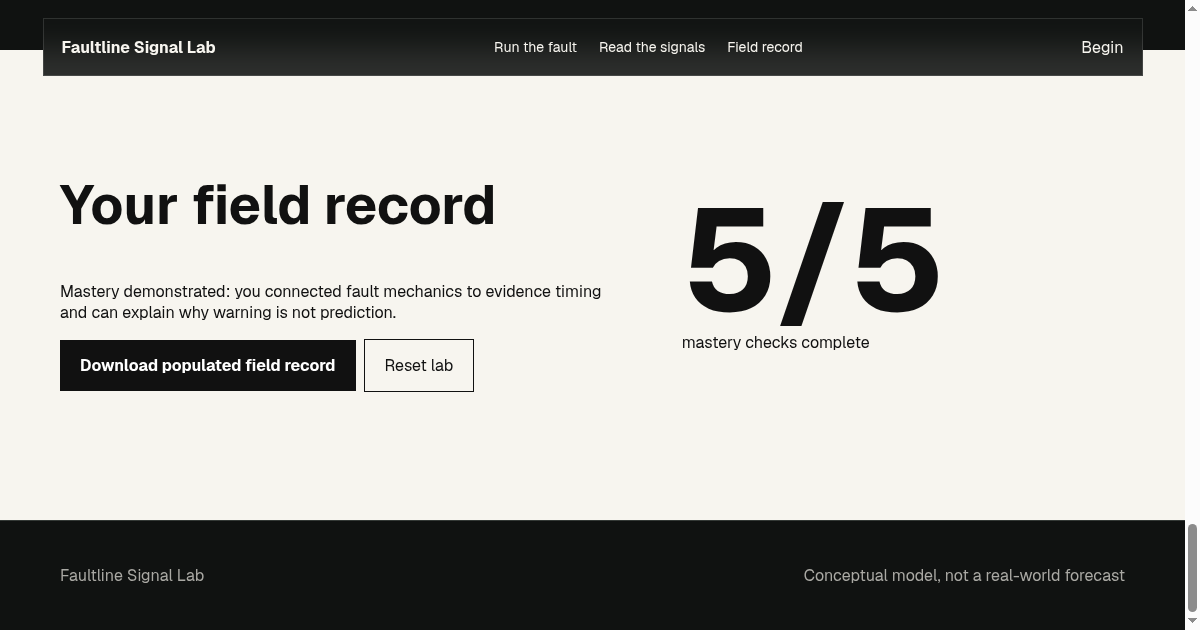This screenshot has width=1200, height=630.
Task: Click the mastery checks complete caption
Action: coord(775,342)
